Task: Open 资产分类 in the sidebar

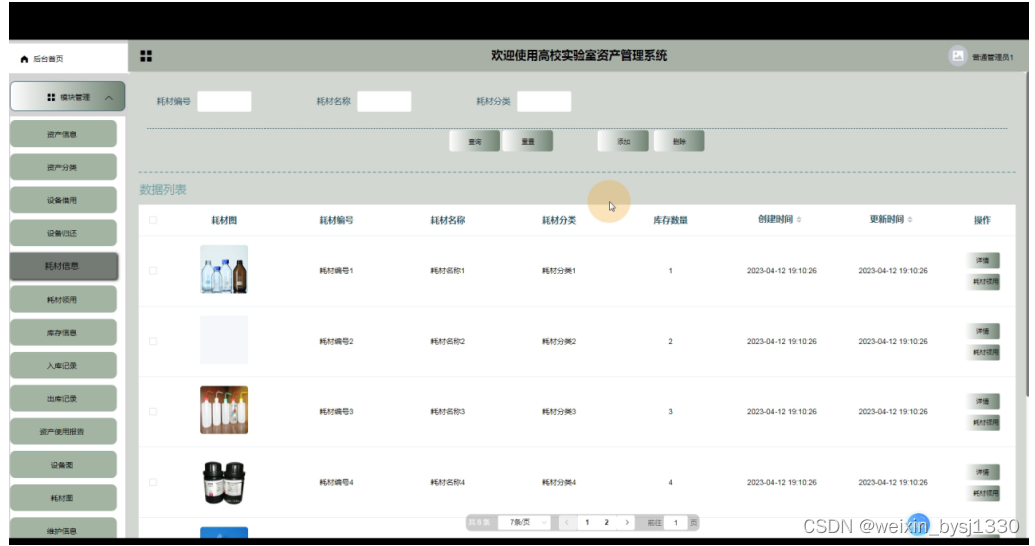Action: (63, 167)
